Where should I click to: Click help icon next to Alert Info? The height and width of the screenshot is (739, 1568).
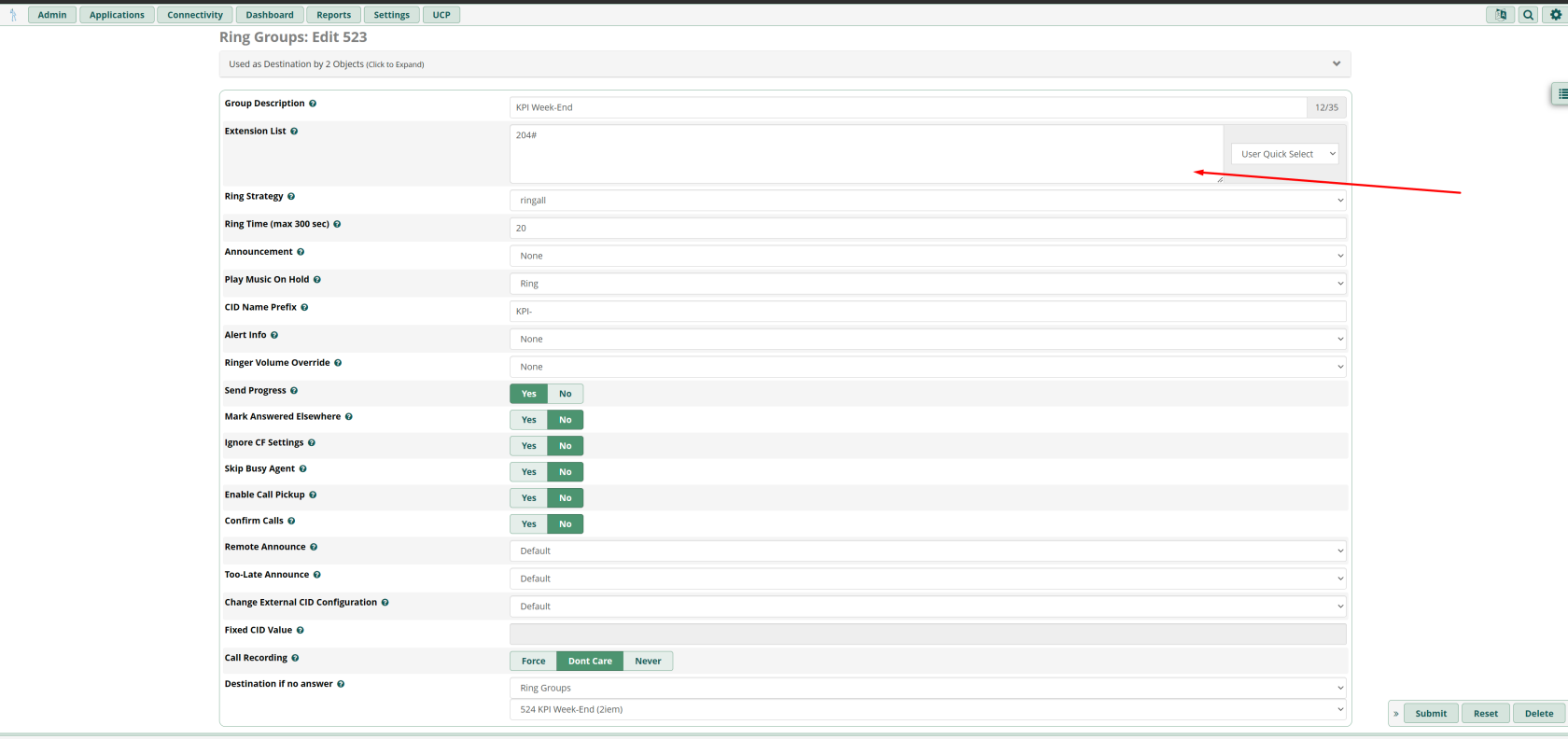[274, 335]
